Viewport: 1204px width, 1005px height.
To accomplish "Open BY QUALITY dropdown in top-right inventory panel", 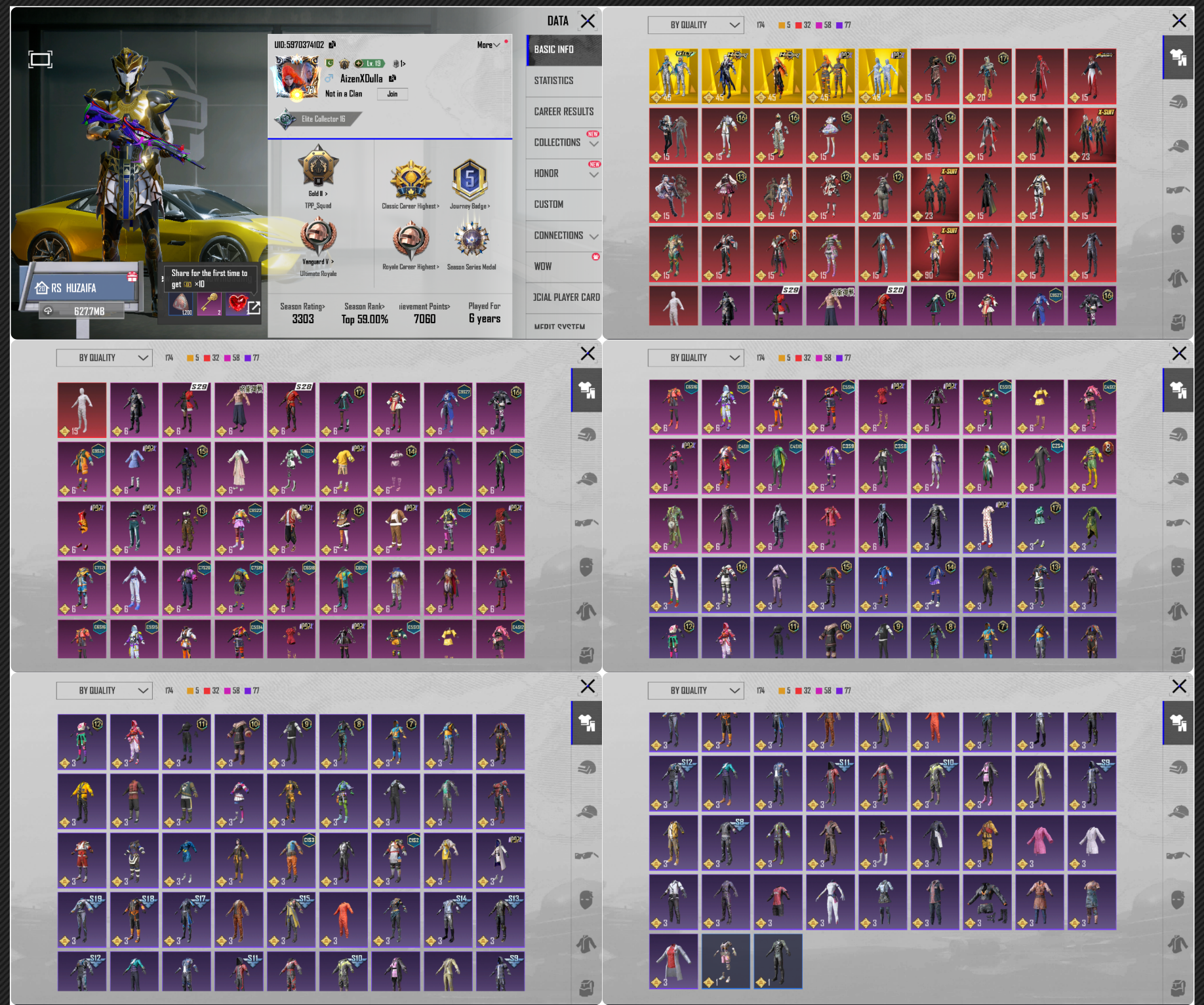I will tap(696, 25).
